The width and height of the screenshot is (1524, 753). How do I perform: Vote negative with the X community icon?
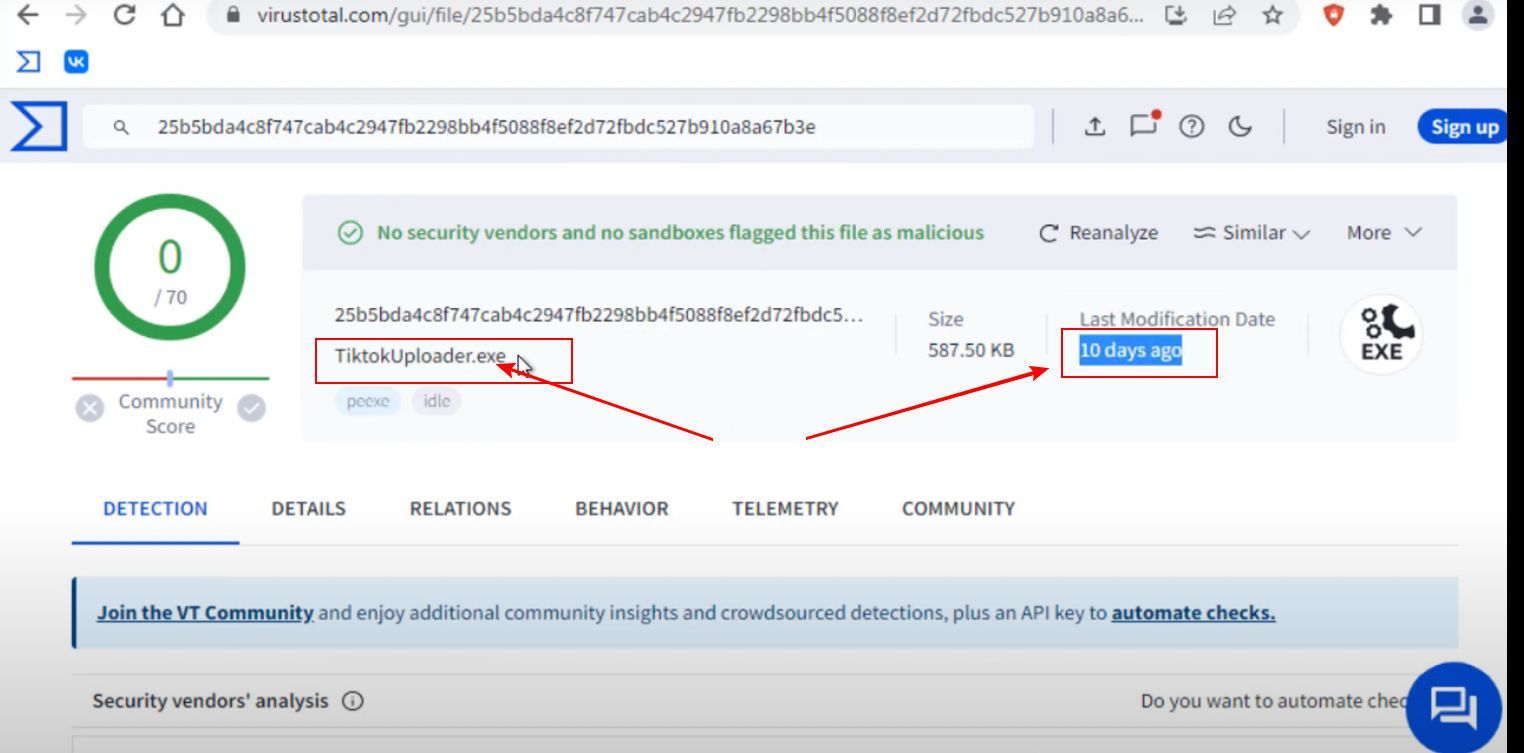[x=90, y=408]
